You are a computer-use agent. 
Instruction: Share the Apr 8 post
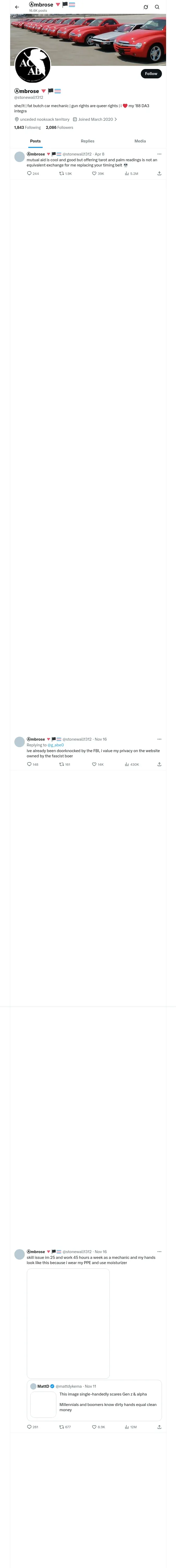click(x=160, y=174)
